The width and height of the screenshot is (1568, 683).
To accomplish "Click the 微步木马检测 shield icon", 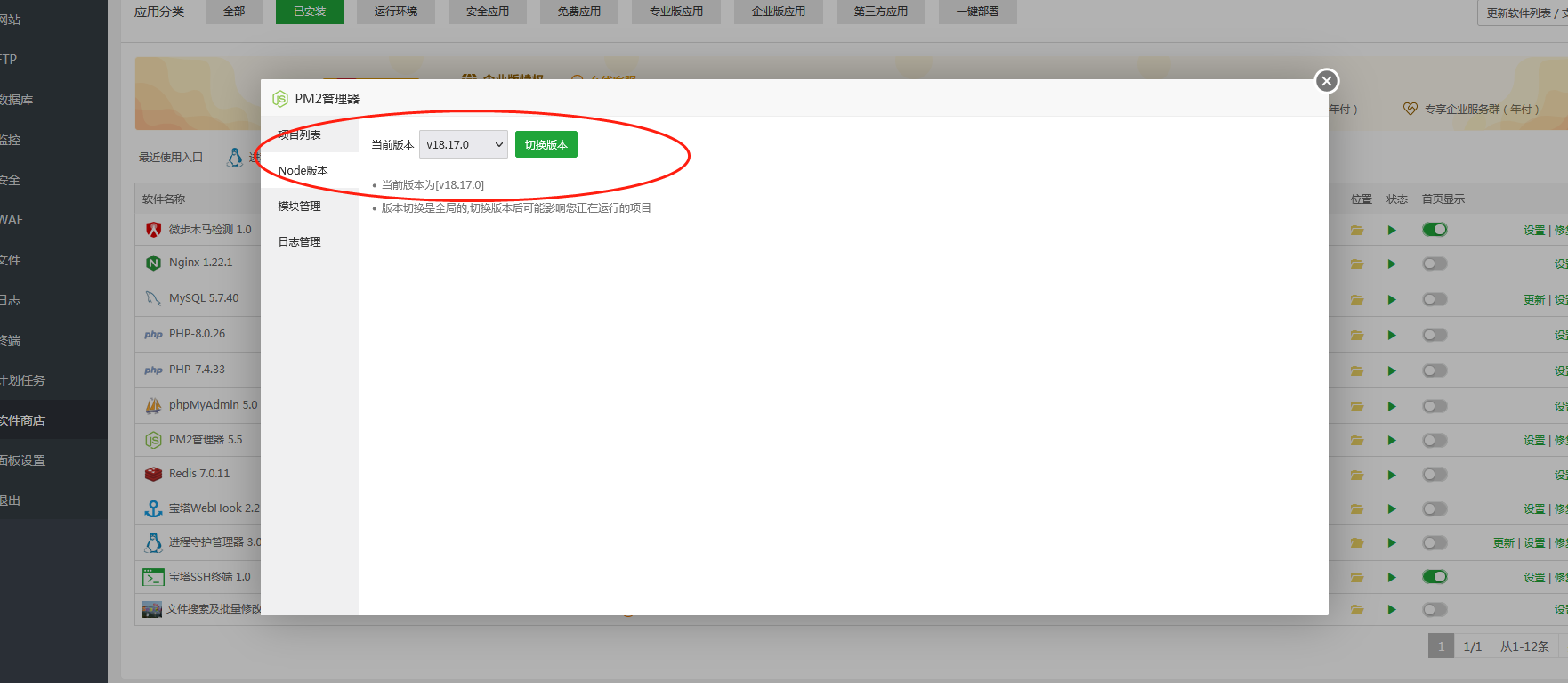I will [x=153, y=230].
